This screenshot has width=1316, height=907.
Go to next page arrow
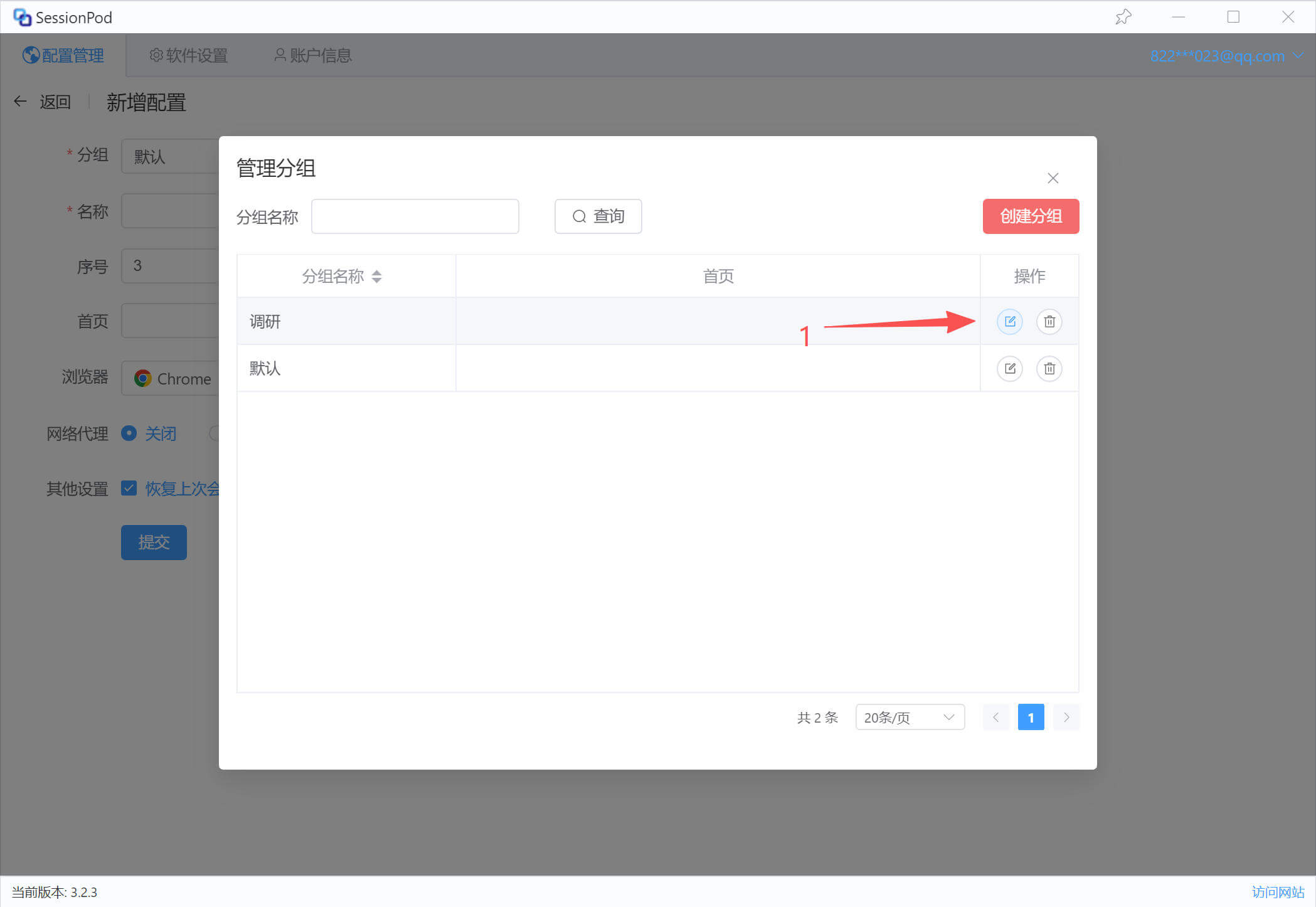point(1066,717)
